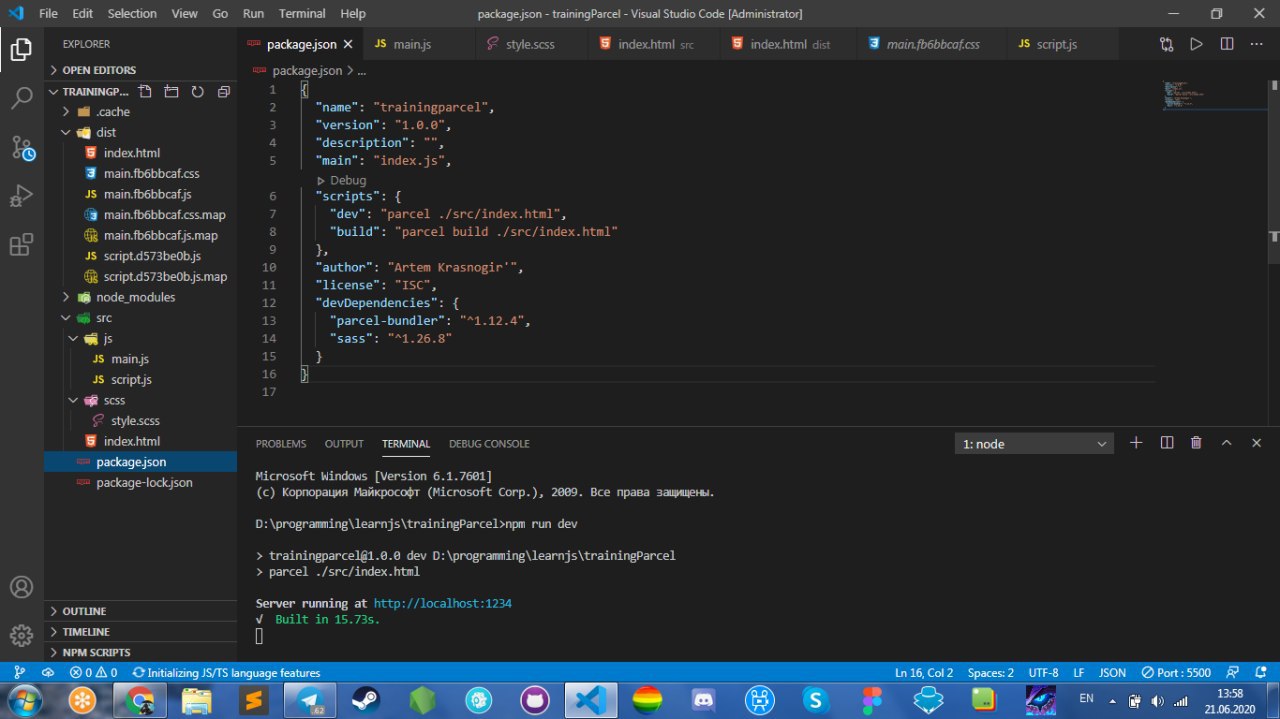Switch to the Output panel tab
This screenshot has height=719, width=1280.
(x=344, y=444)
